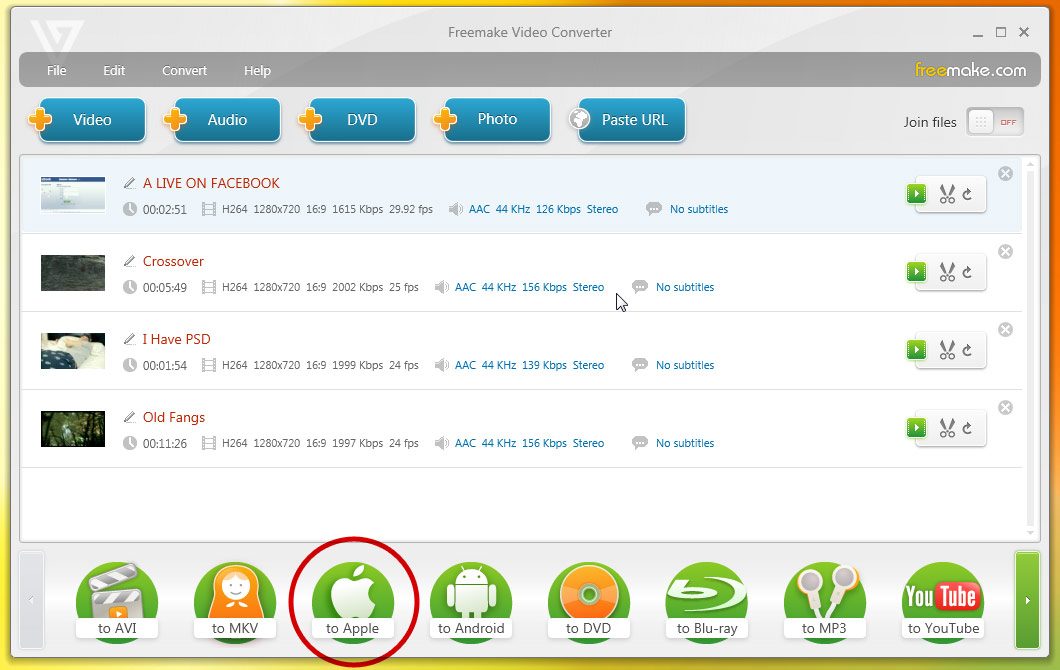The width and height of the screenshot is (1060, 670).
Task: Open the File menu
Action: (x=56, y=70)
